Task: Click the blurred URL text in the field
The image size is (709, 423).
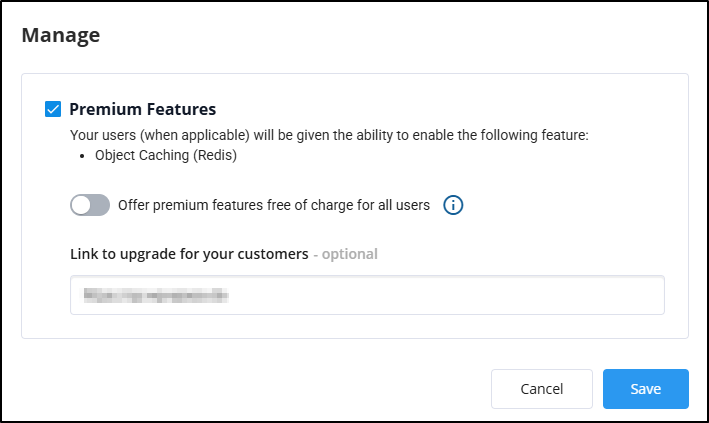Action: click(x=155, y=296)
